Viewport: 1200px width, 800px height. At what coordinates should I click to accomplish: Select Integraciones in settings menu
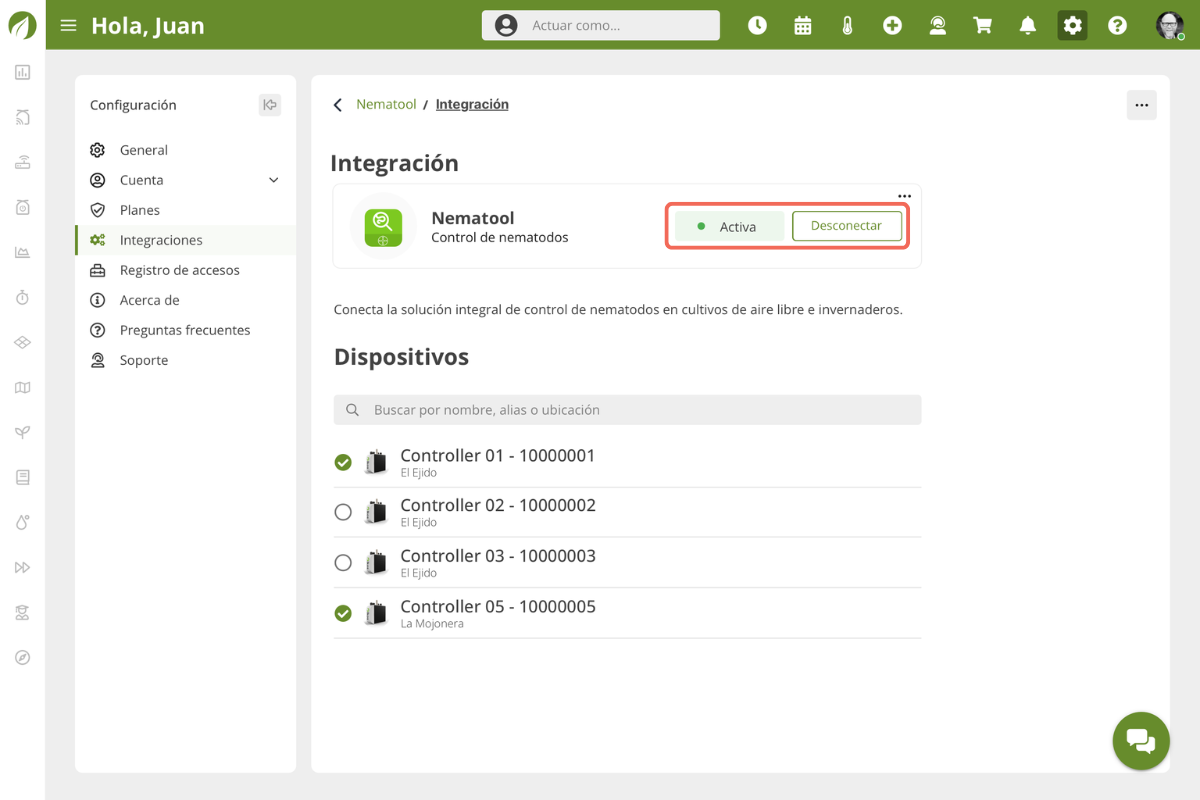point(161,240)
